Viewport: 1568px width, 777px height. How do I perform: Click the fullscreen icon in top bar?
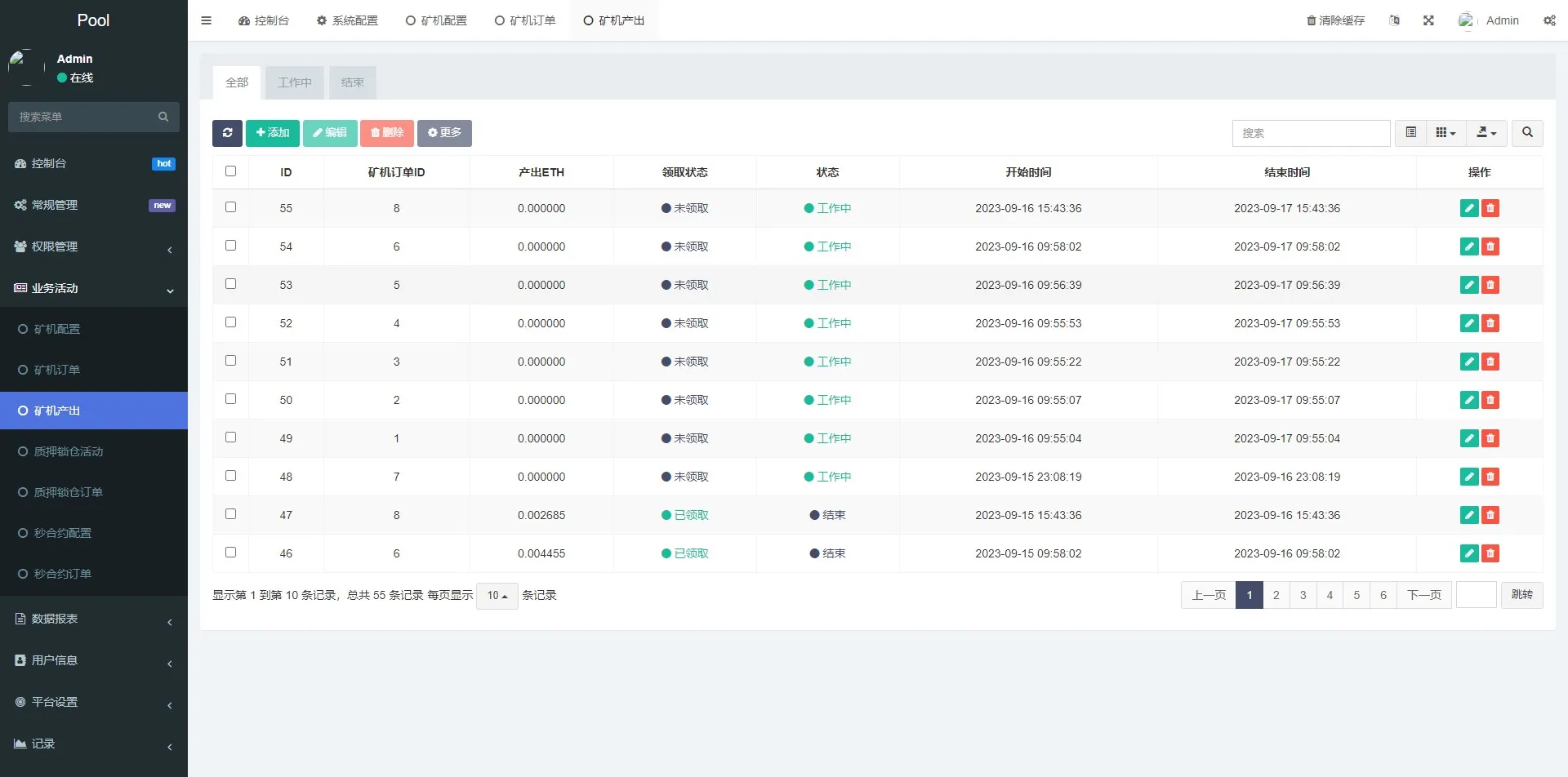pos(1428,20)
